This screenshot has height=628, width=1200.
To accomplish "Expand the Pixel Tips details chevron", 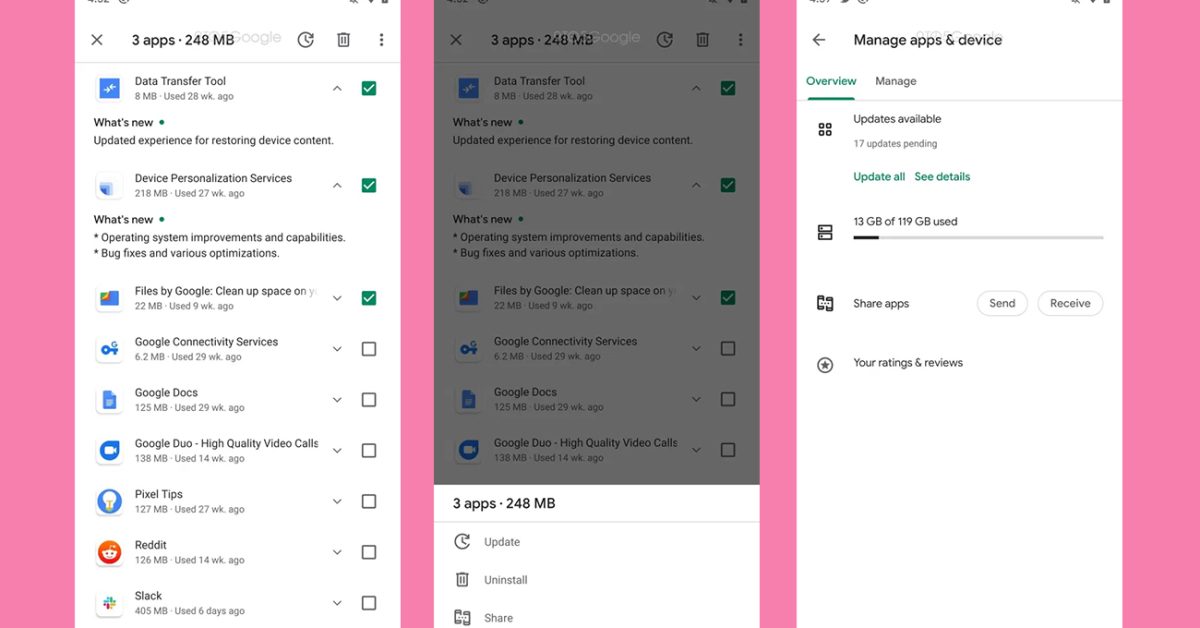I will click(x=337, y=501).
